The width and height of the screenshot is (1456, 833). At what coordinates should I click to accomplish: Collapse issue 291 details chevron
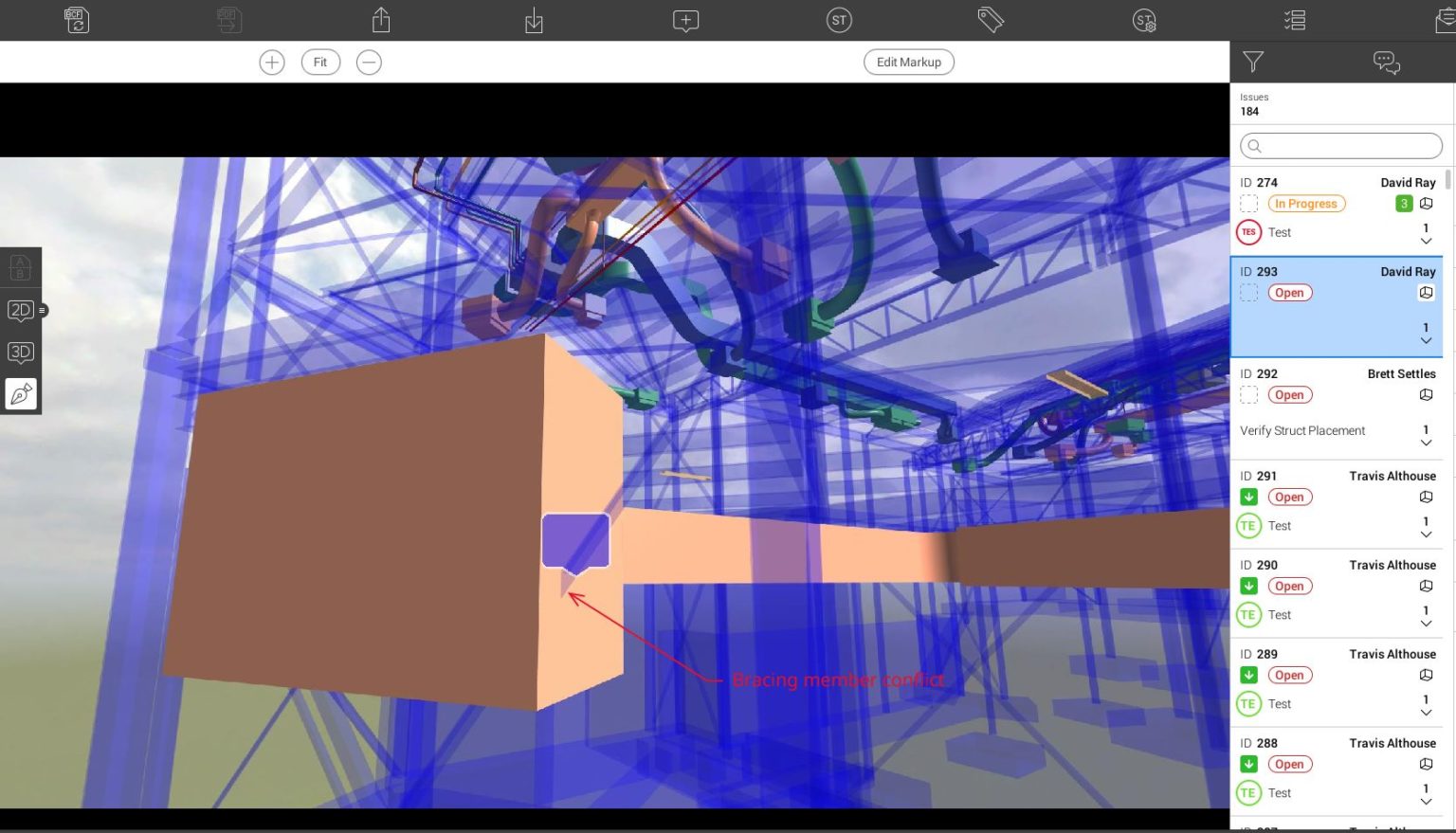click(1427, 534)
